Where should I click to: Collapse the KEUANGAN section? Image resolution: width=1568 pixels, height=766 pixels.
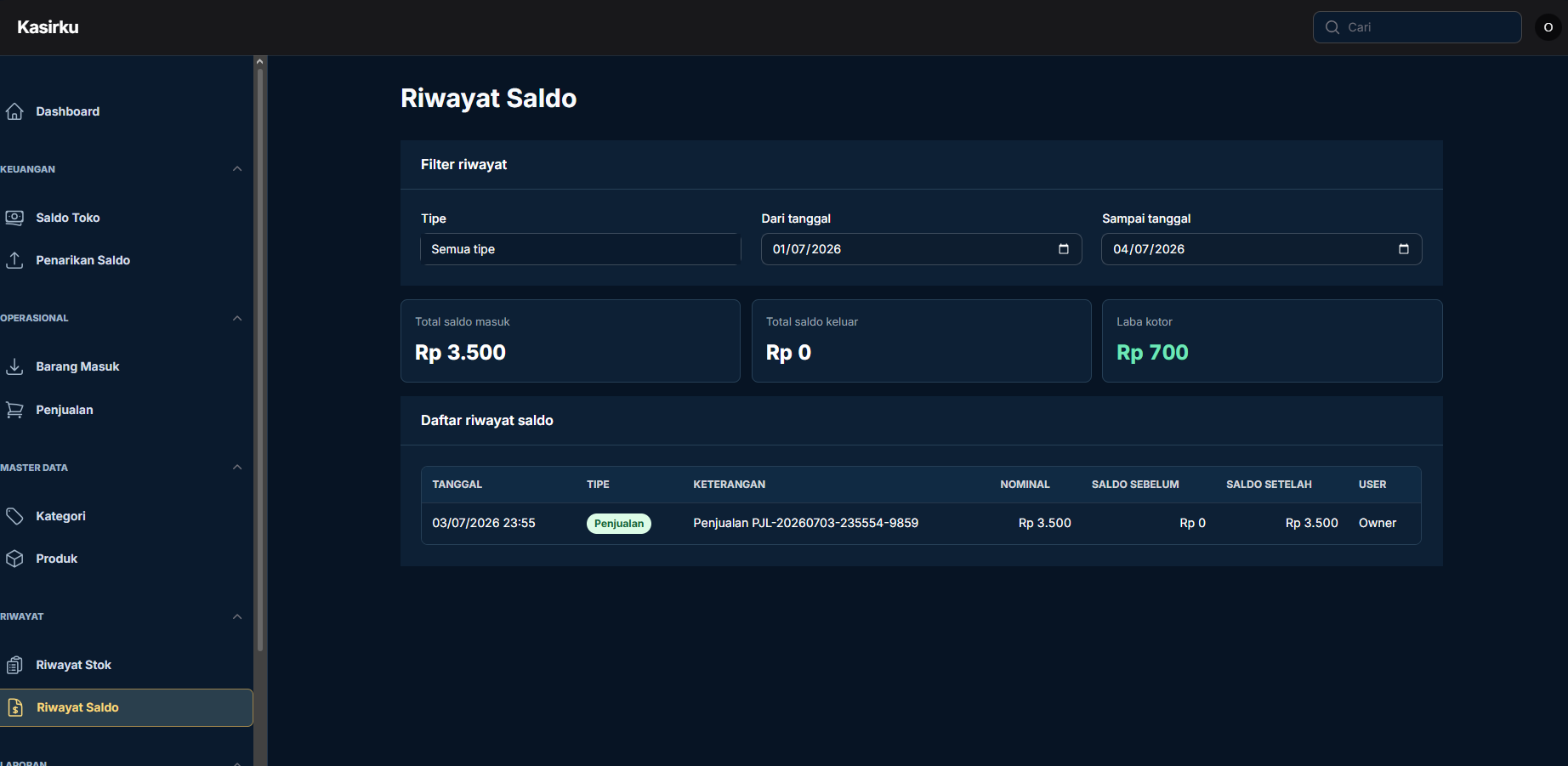(237, 169)
